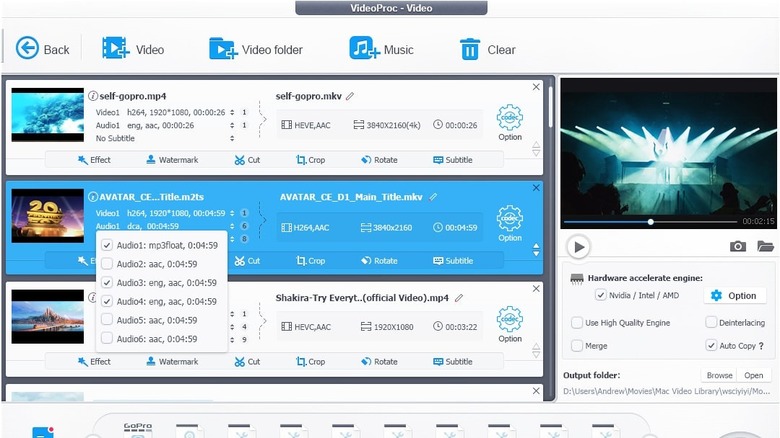Screen dimensions: 780x438
Task: Click the preview playback progress slider
Action: click(651, 222)
